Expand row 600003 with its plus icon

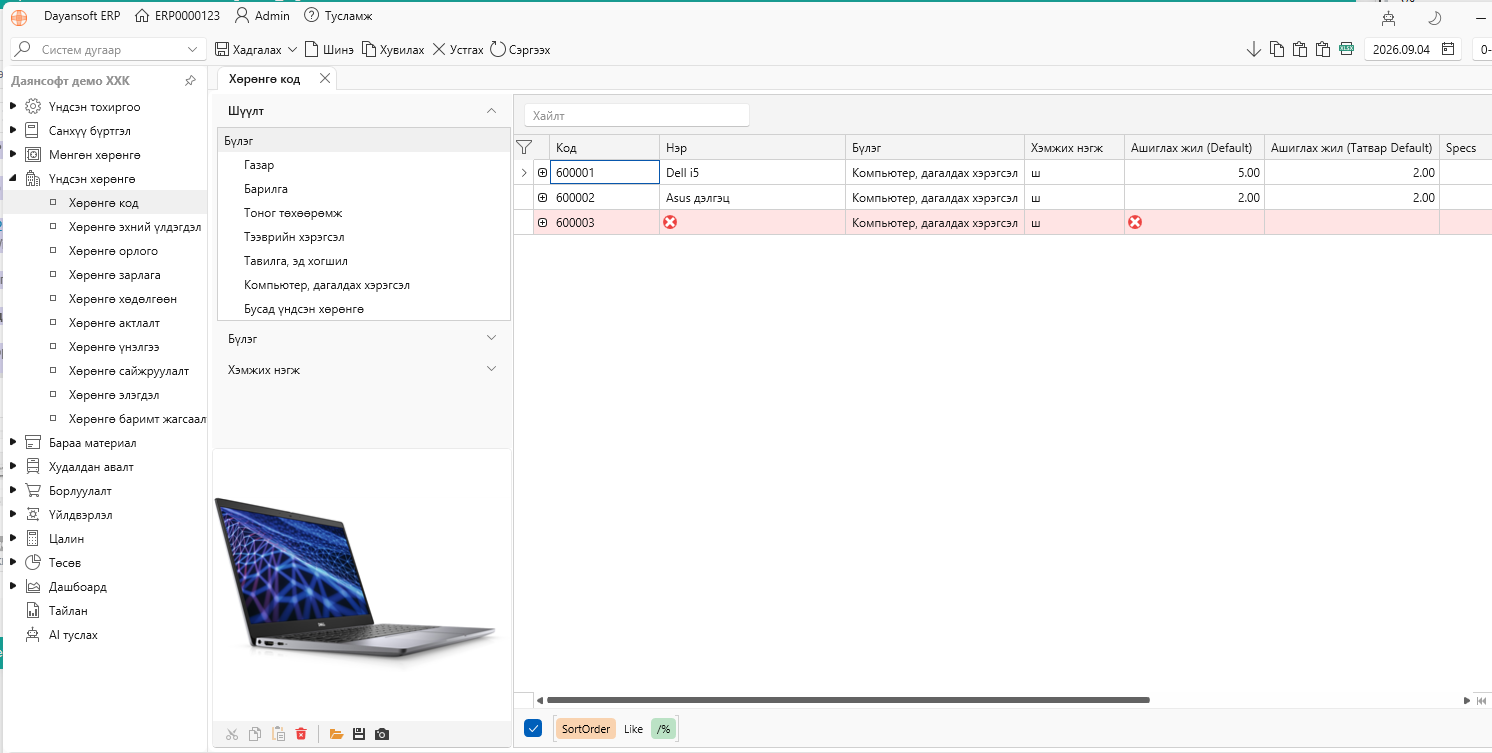[x=542, y=223]
